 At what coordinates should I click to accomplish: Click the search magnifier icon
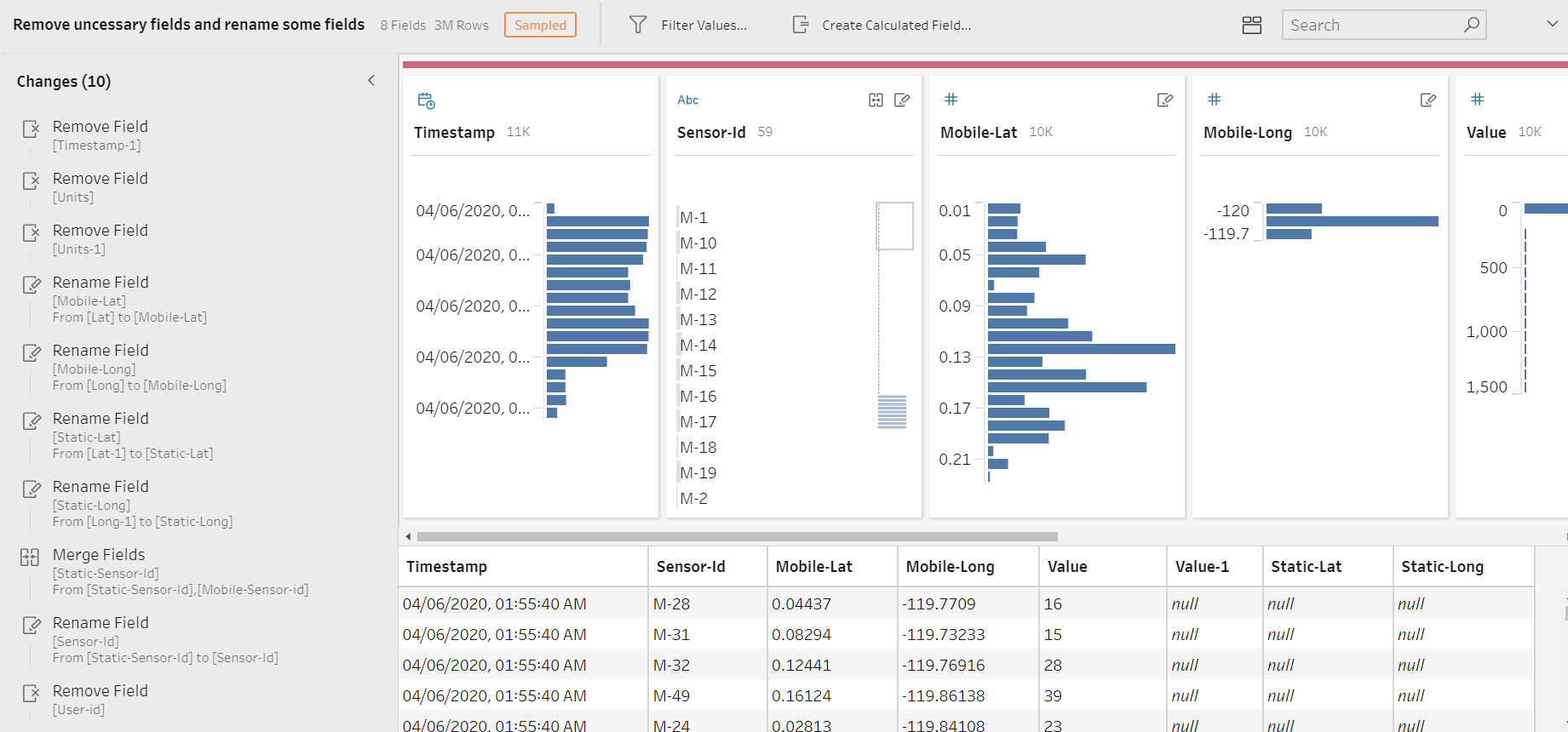coord(1471,25)
